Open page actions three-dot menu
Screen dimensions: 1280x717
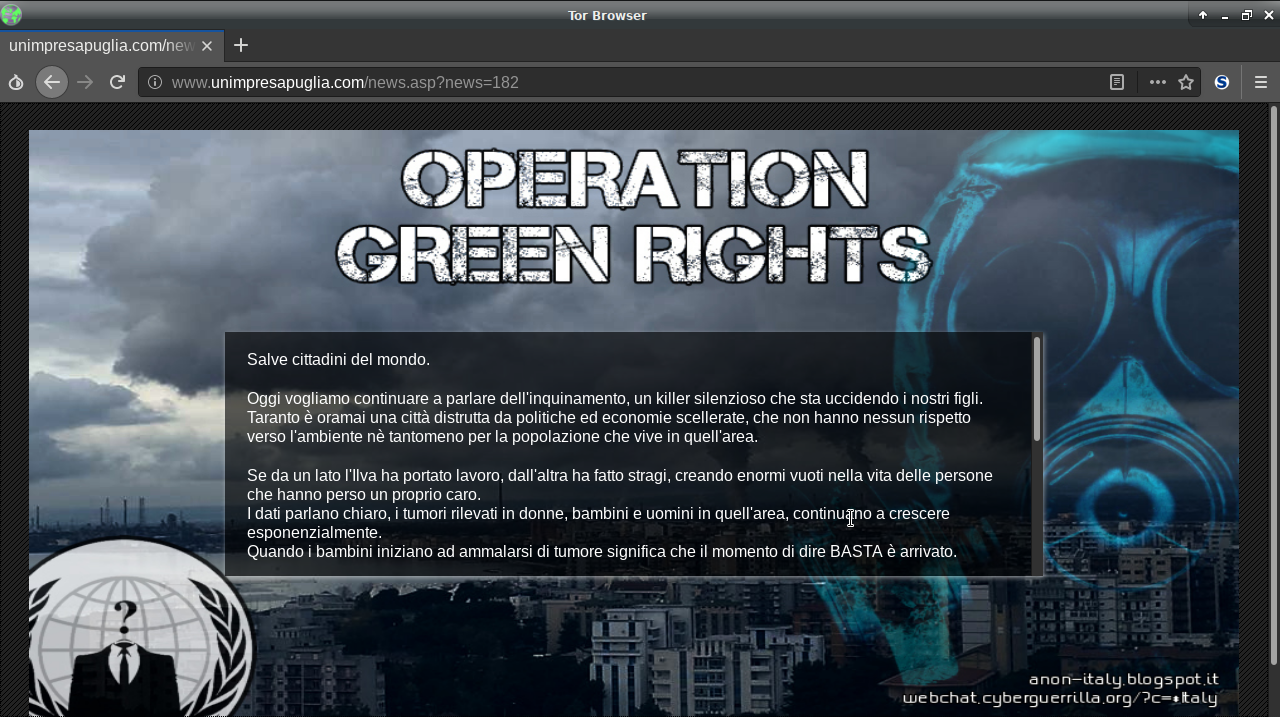(x=1157, y=82)
